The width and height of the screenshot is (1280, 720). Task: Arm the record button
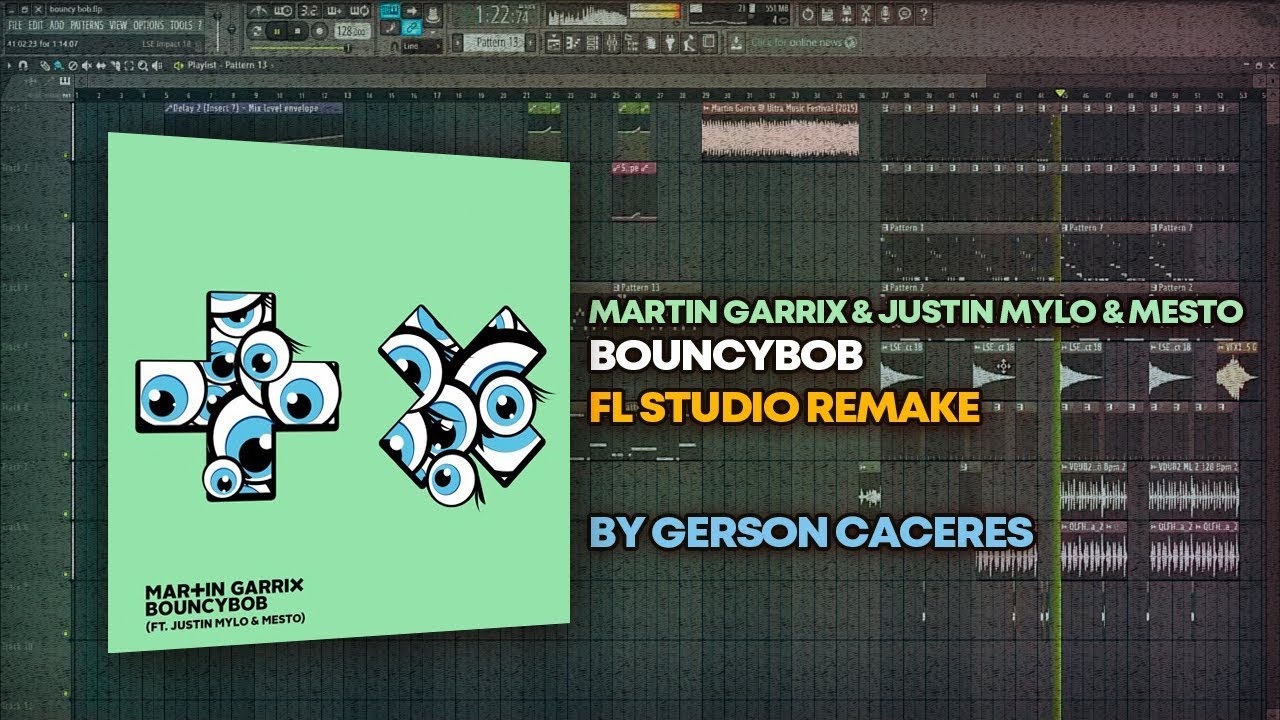[319, 31]
